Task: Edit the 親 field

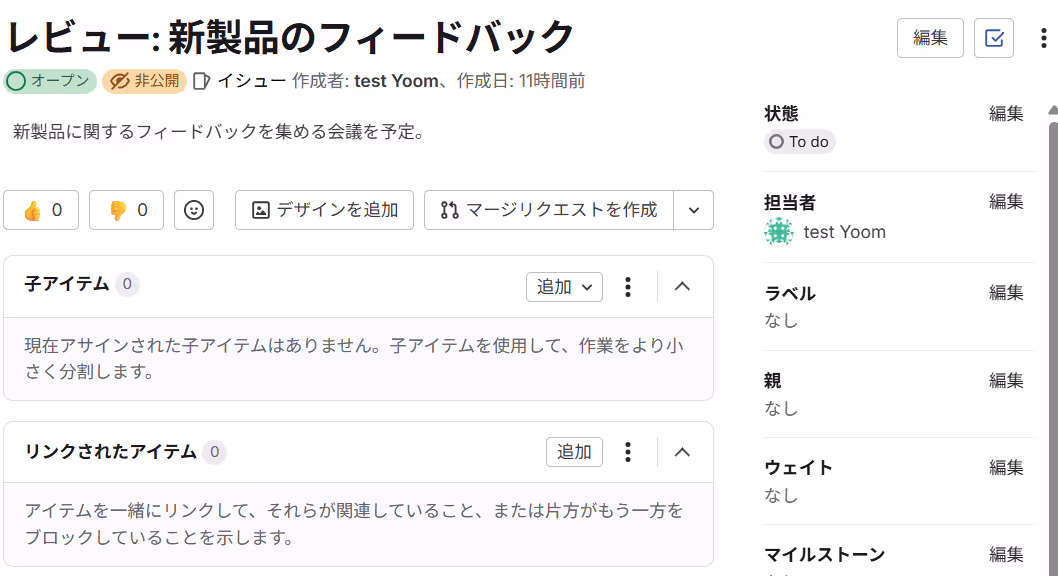Action: (x=1006, y=380)
